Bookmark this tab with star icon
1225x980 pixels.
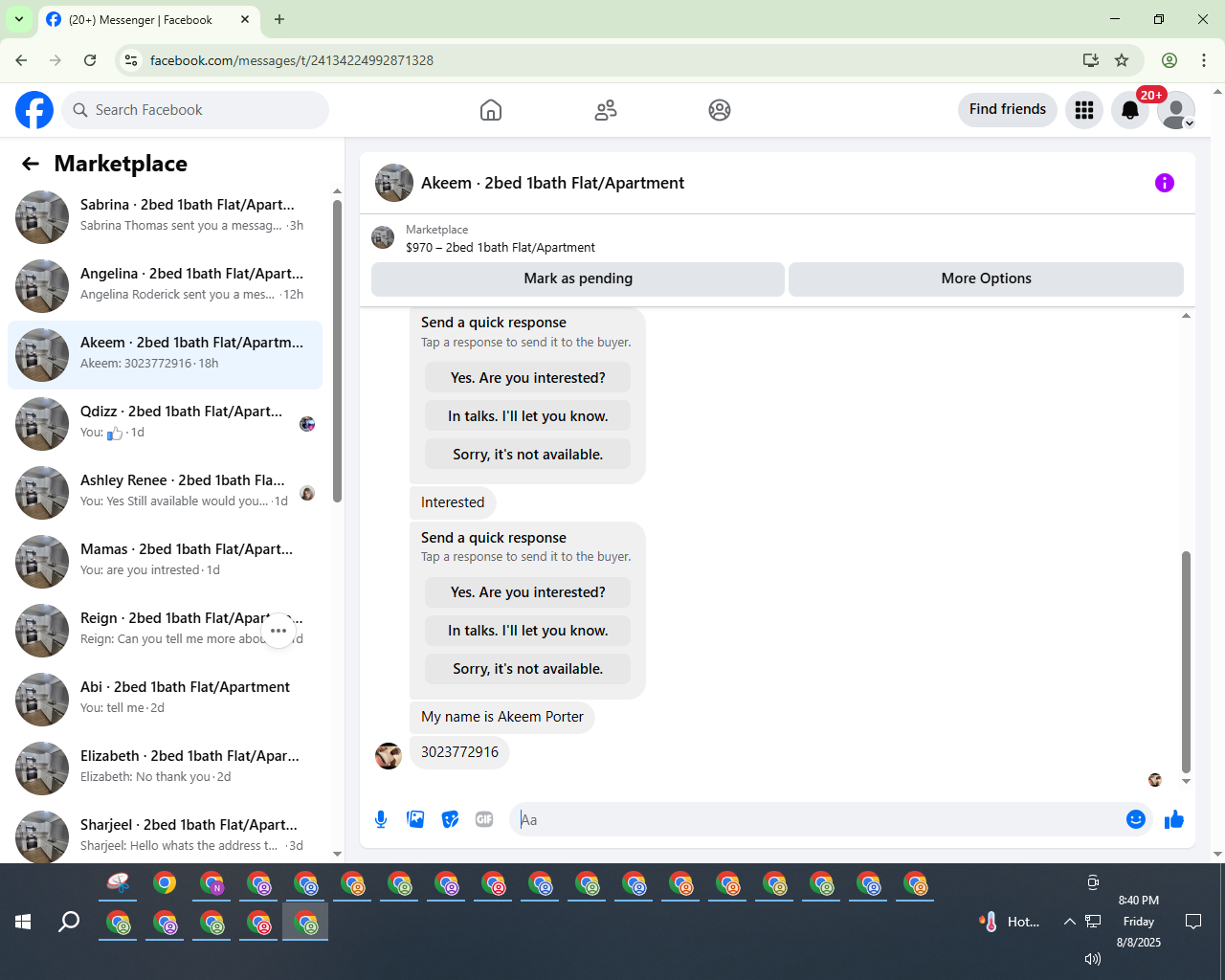(x=1122, y=60)
